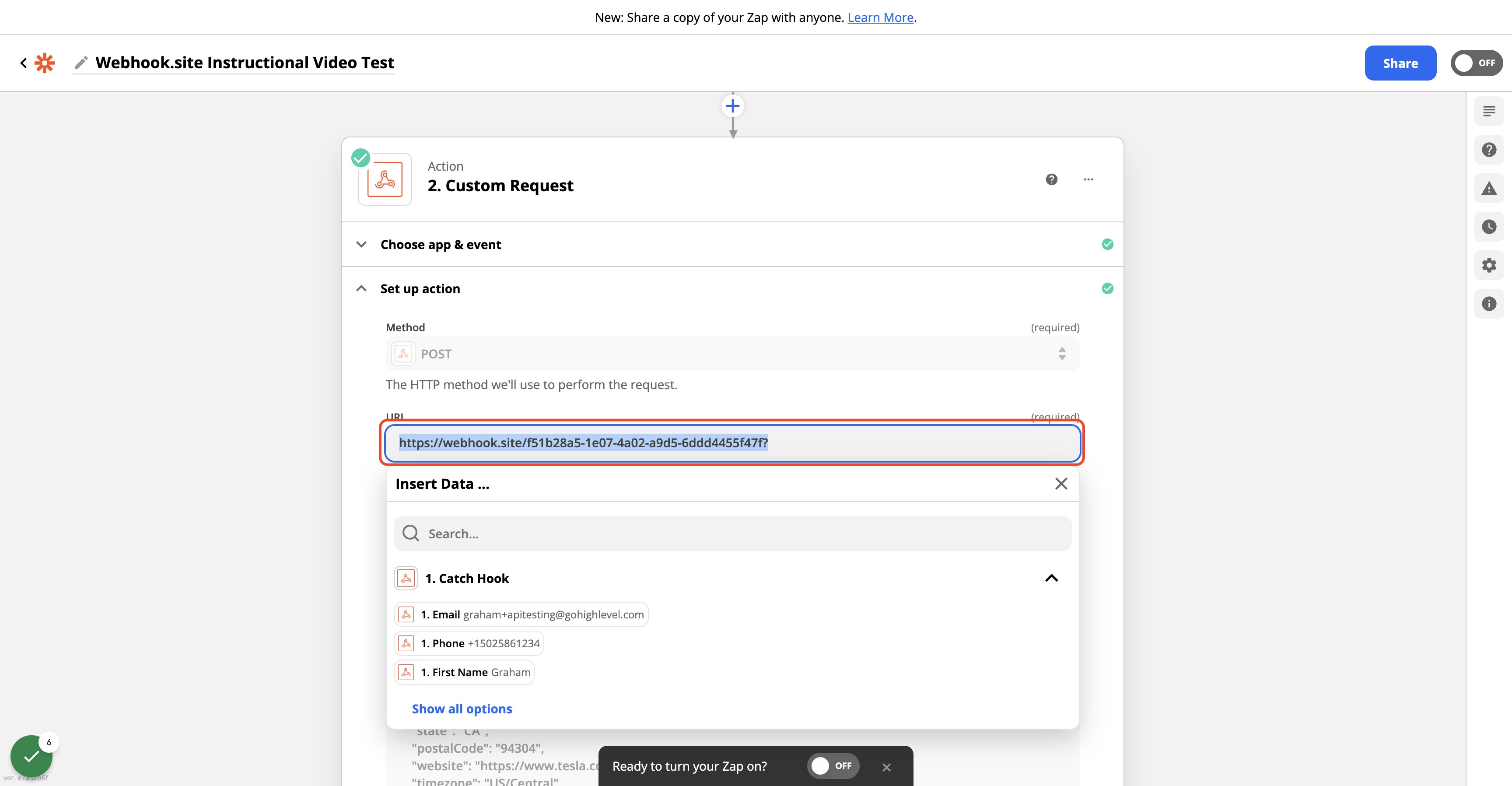Viewport: 1512px width, 786px height.
Task: Click the green check beside Choose app & event
Action: point(1108,244)
